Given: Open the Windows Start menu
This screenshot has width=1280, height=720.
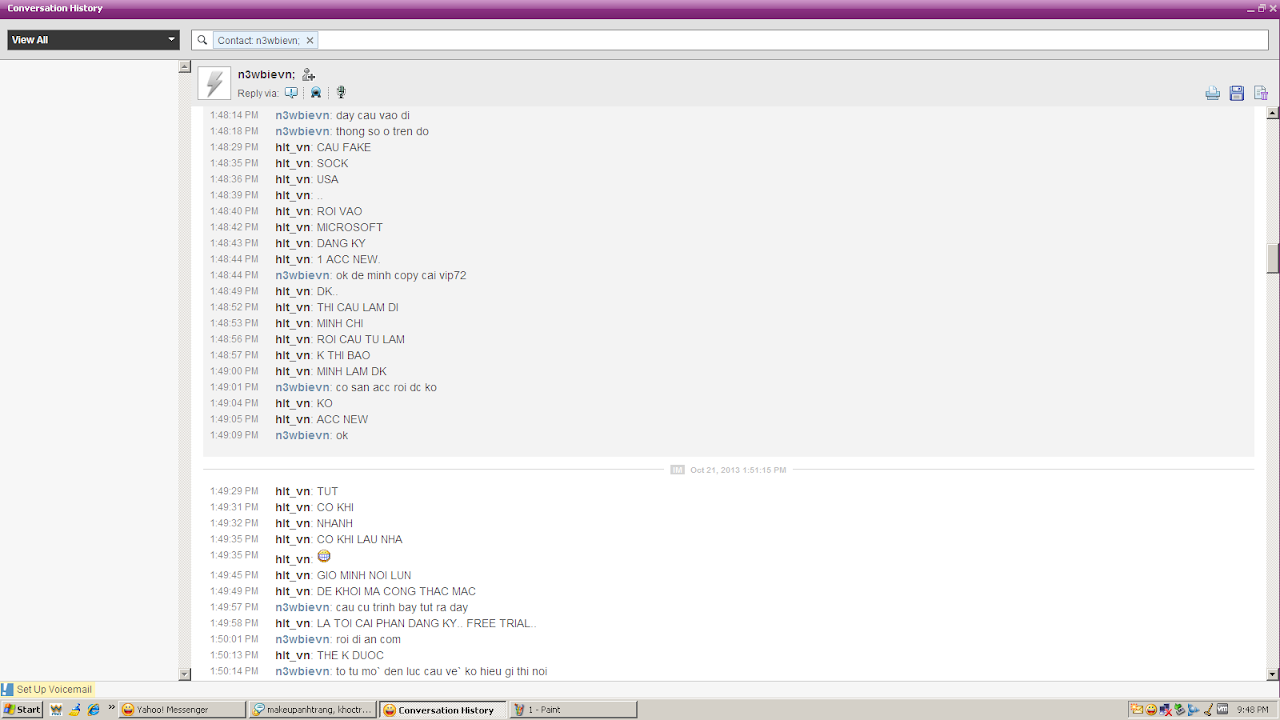Looking at the screenshot, I should (22, 709).
